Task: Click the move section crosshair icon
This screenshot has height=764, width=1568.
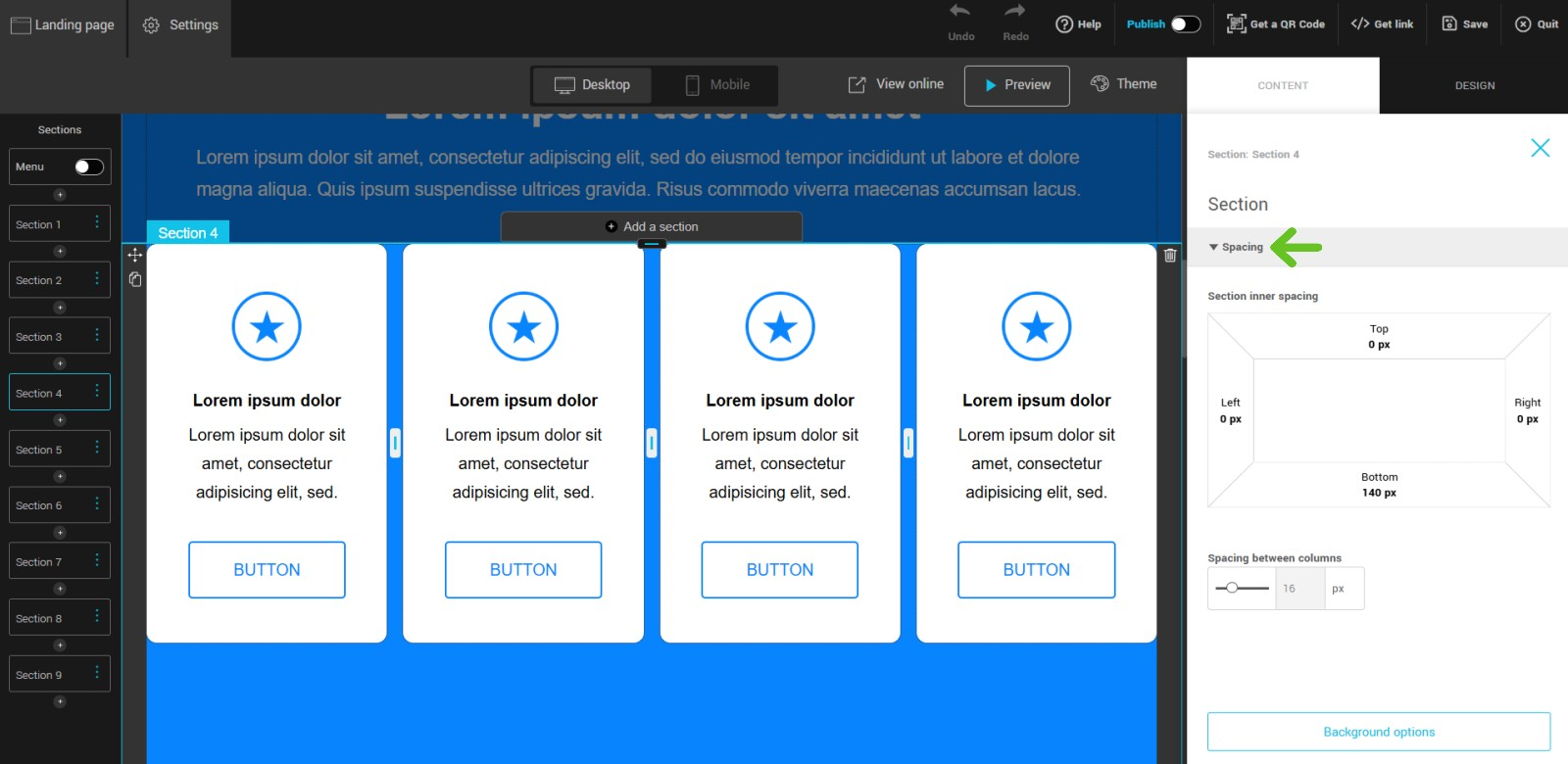Action: (135, 256)
